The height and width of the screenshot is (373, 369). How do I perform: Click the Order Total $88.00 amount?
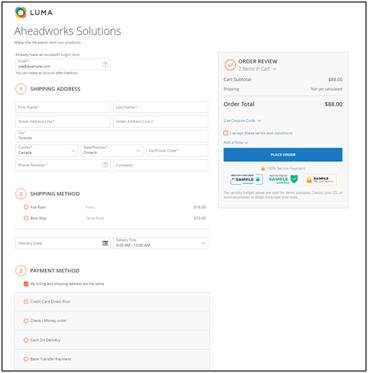[333, 104]
